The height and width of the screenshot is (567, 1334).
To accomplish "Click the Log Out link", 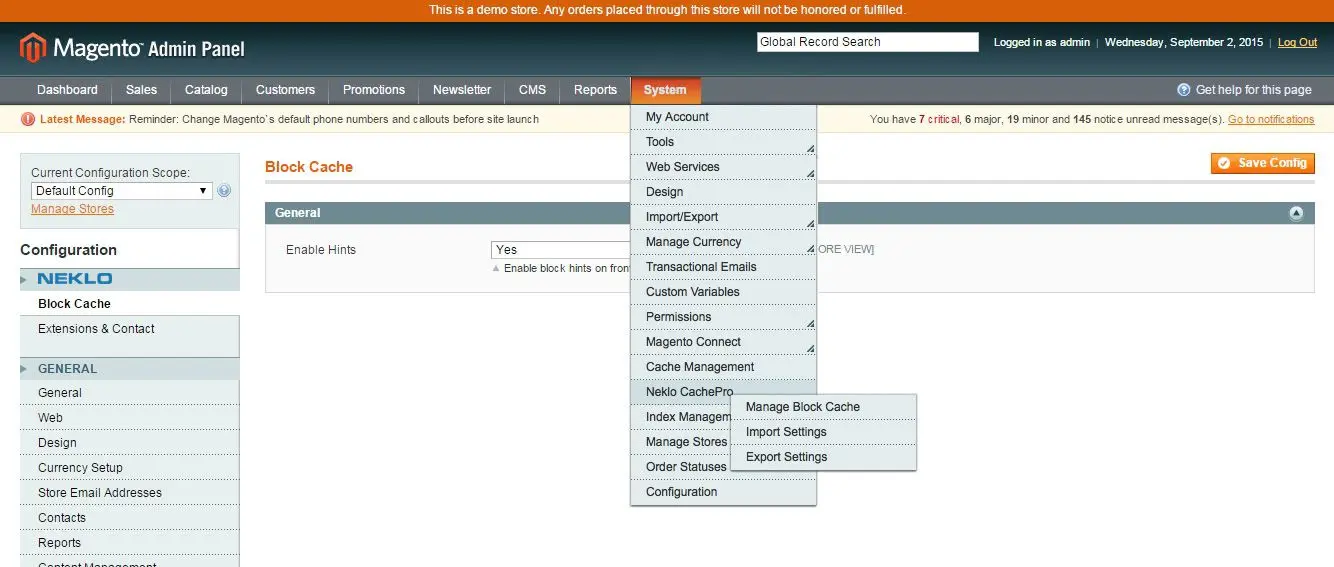I will click(1297, 42).
